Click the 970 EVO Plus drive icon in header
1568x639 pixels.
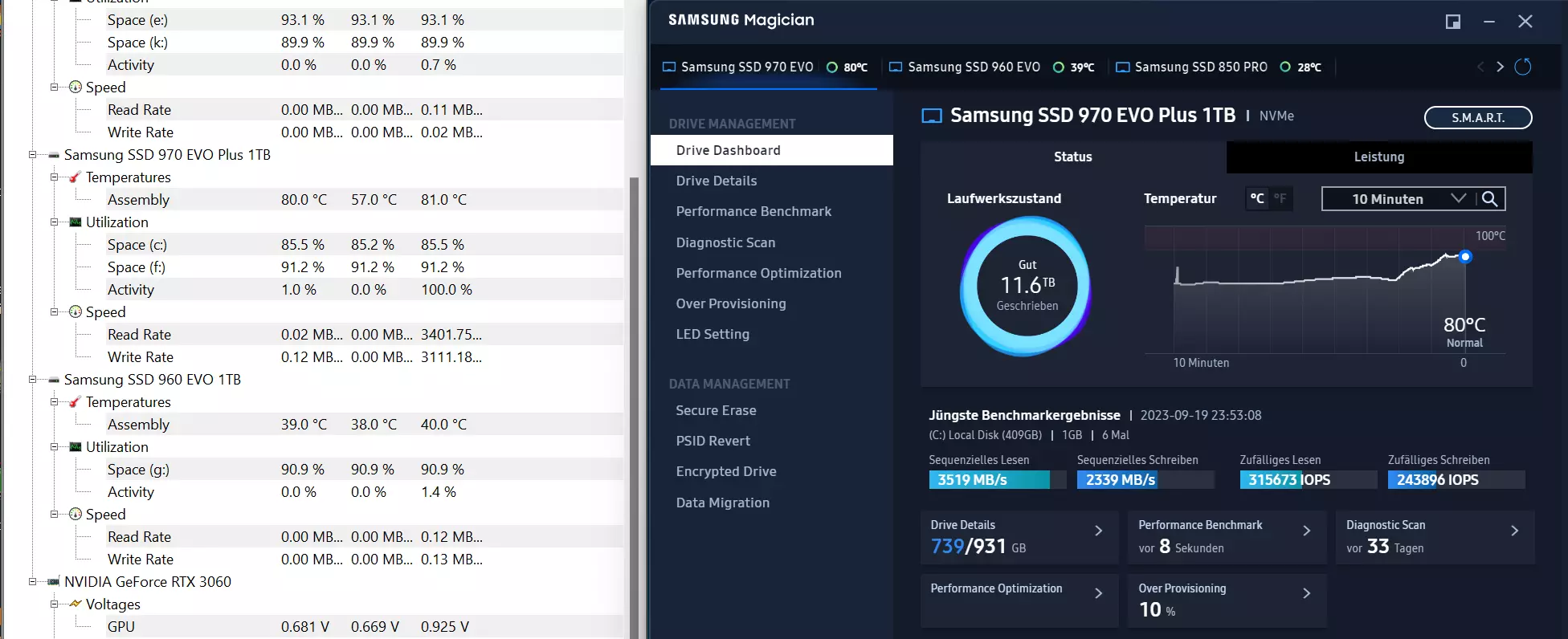(x=931, y=116)
